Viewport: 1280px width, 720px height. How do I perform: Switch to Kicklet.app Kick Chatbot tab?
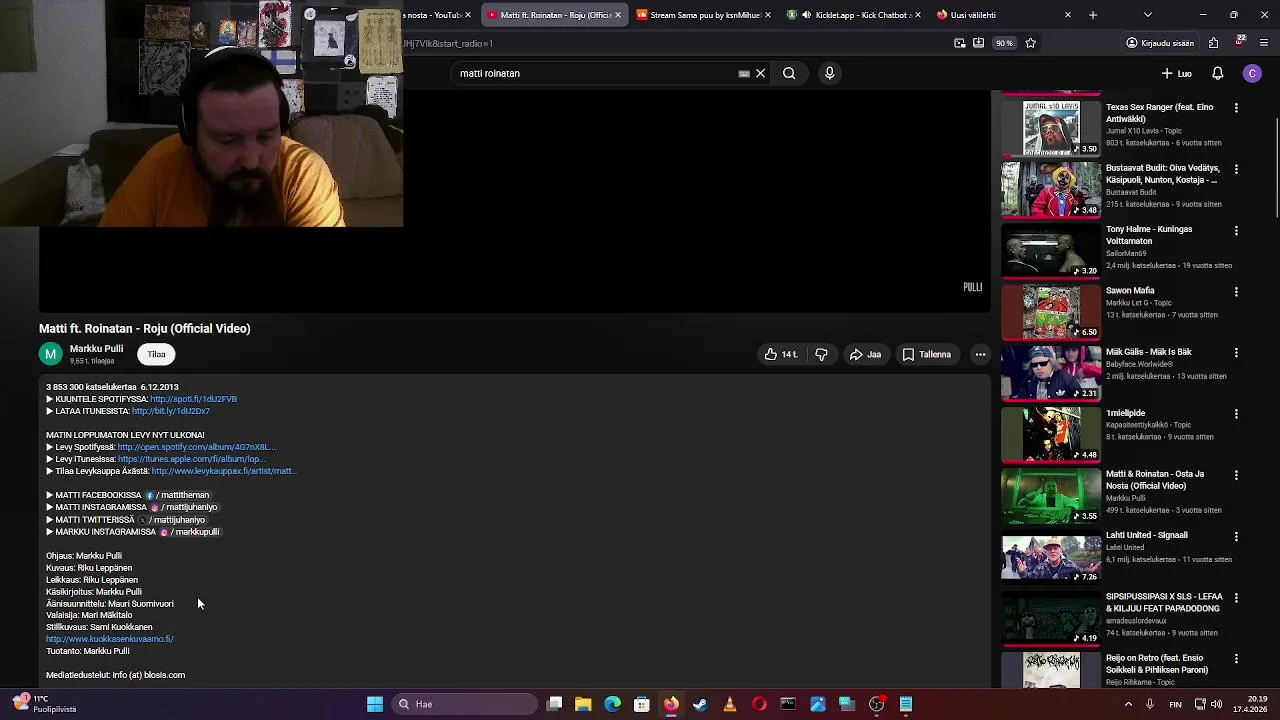(x=855, y=15)
